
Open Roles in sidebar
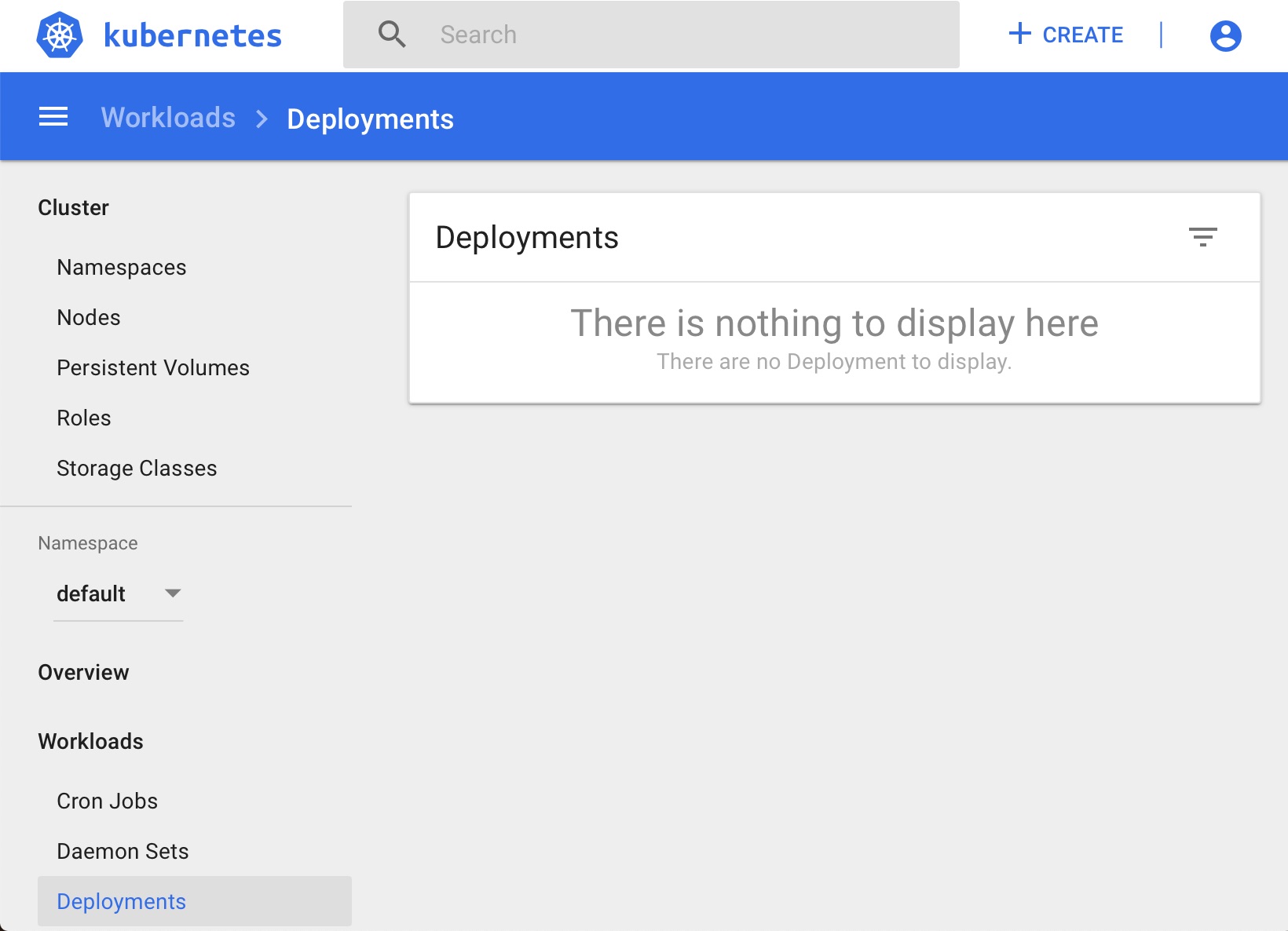click(x=84, y=418)
